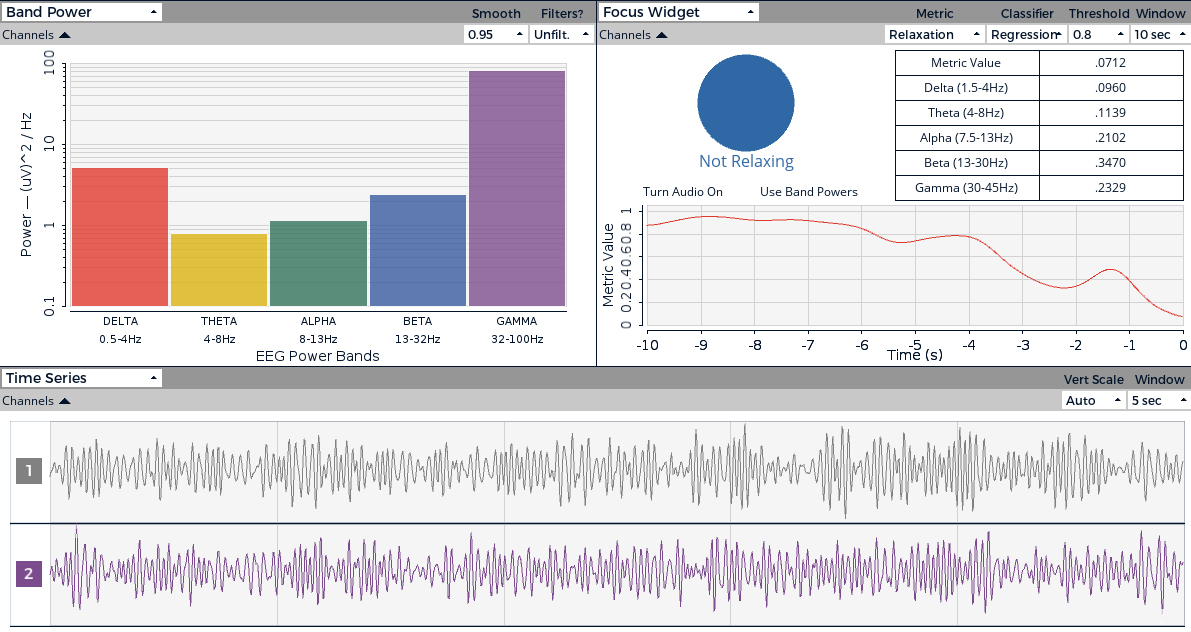Viewport: 1191px width, 632px height.
Task: Open the Time Series widget selector dropdown
Action: tap(81, 378)
